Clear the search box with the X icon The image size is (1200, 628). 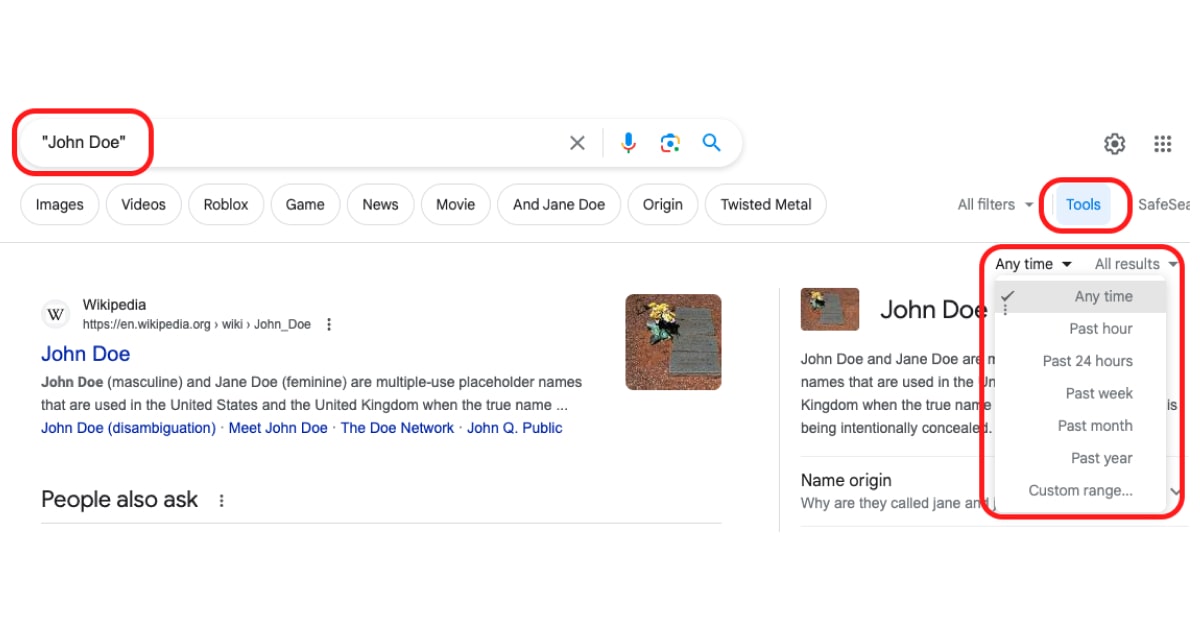[x=577, y=143]
